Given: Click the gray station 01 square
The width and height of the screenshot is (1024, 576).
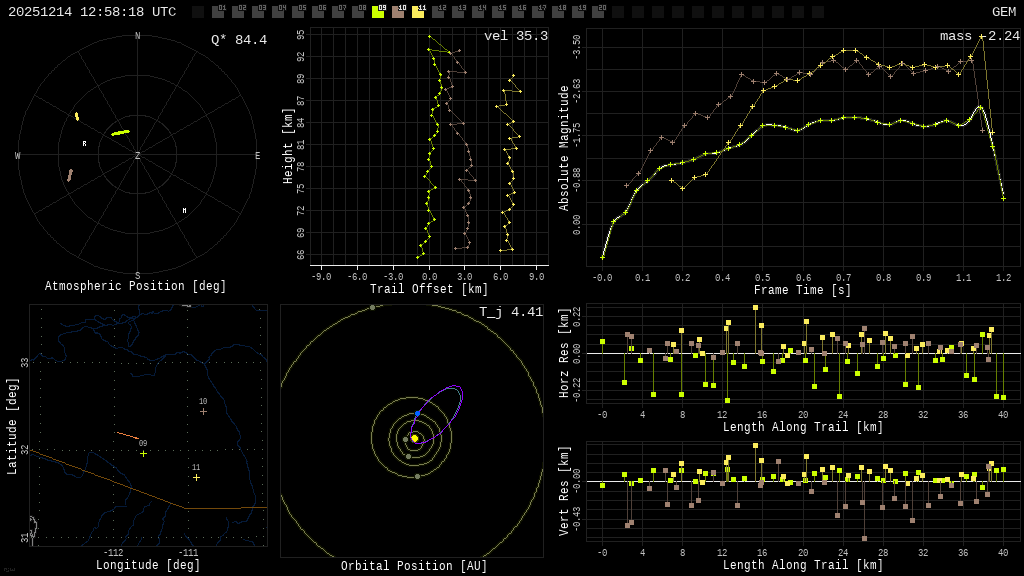Looking at the screenshot, I should [x=218, y=12].
